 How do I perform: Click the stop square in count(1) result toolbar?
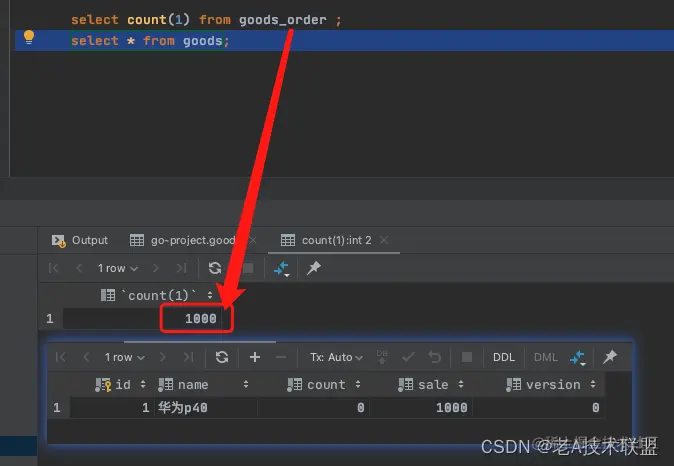(x=248, y=268)
